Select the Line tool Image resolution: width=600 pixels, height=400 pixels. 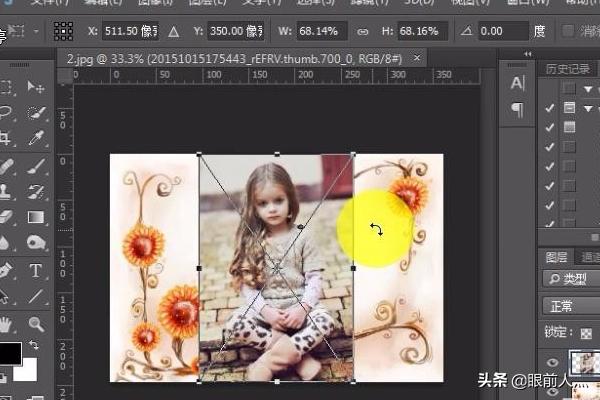36,296
